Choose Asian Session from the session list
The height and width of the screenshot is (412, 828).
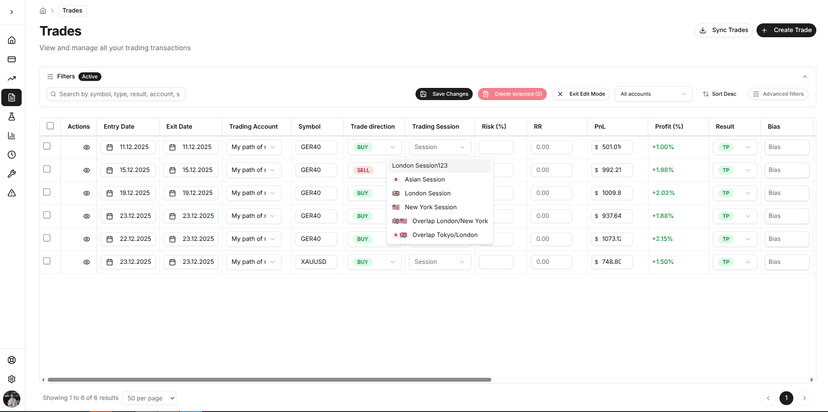click(x=440, y=180)
